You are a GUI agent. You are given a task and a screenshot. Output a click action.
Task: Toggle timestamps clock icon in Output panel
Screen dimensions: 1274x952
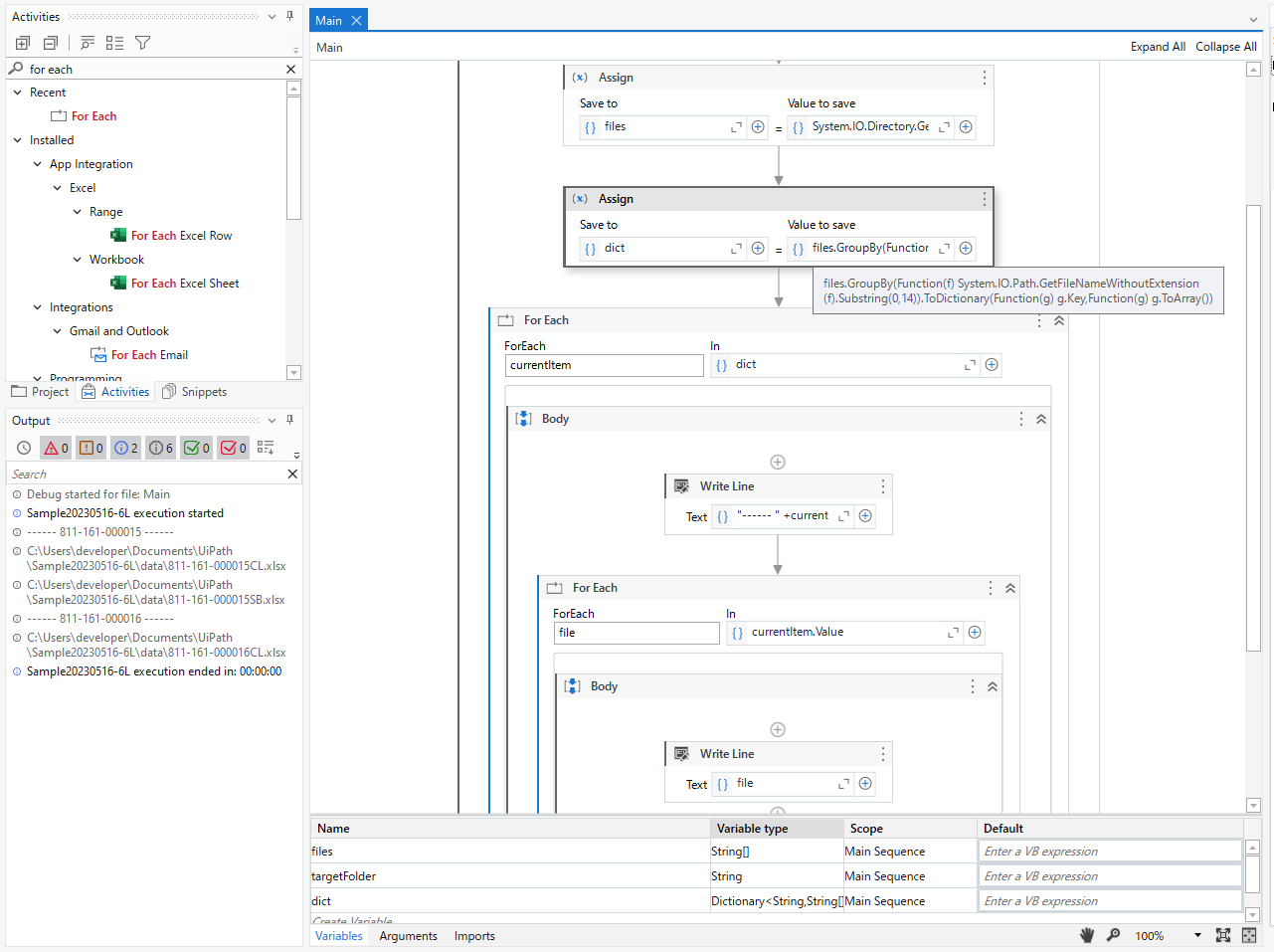click(x=24, y=449)
